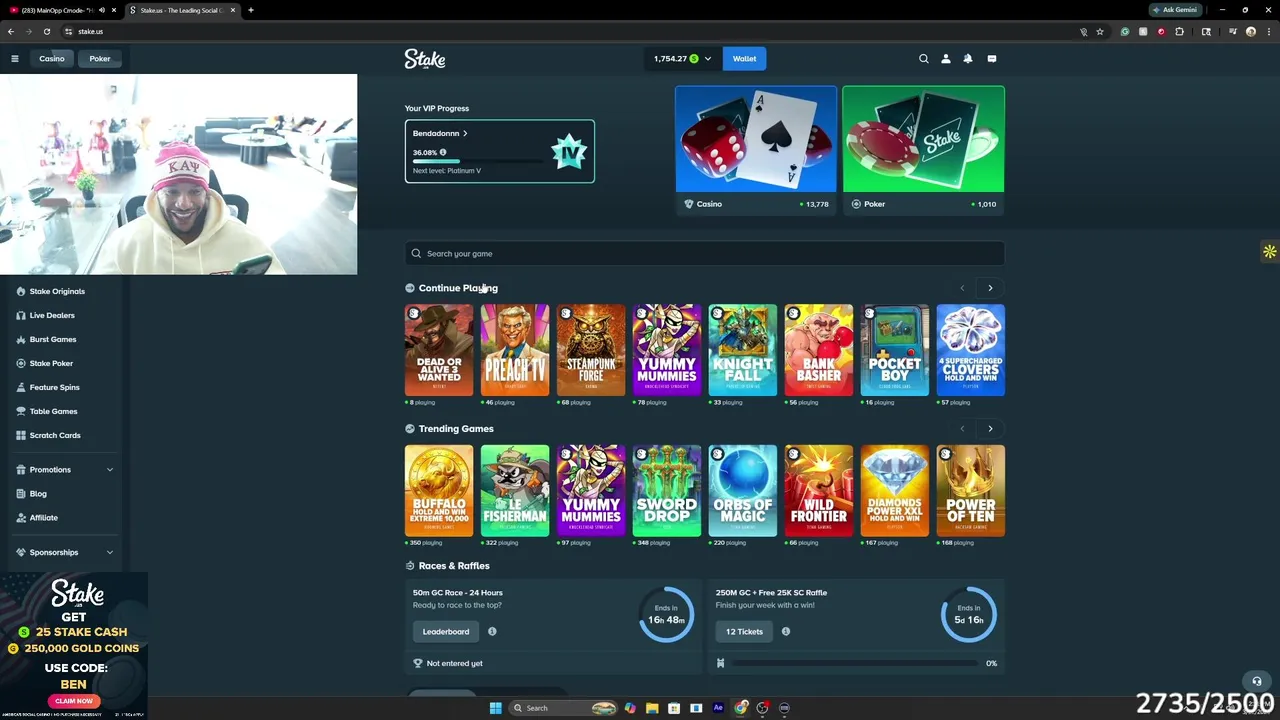Click the 12 Tickets button
Image resolution: width=1280 pixels, height=720 pixels.
point(744,632)
